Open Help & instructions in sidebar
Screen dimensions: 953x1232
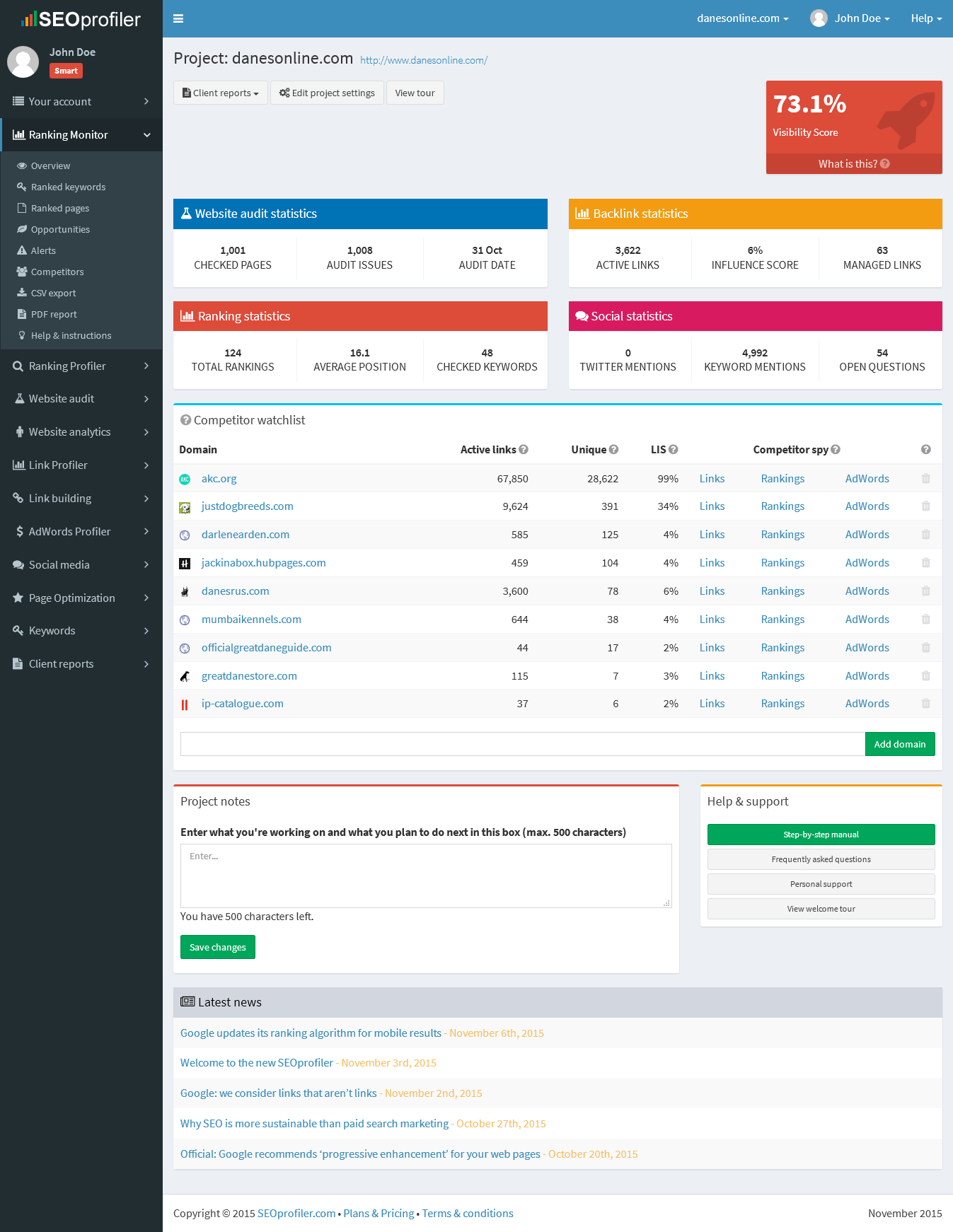click(x=71, y=335)
